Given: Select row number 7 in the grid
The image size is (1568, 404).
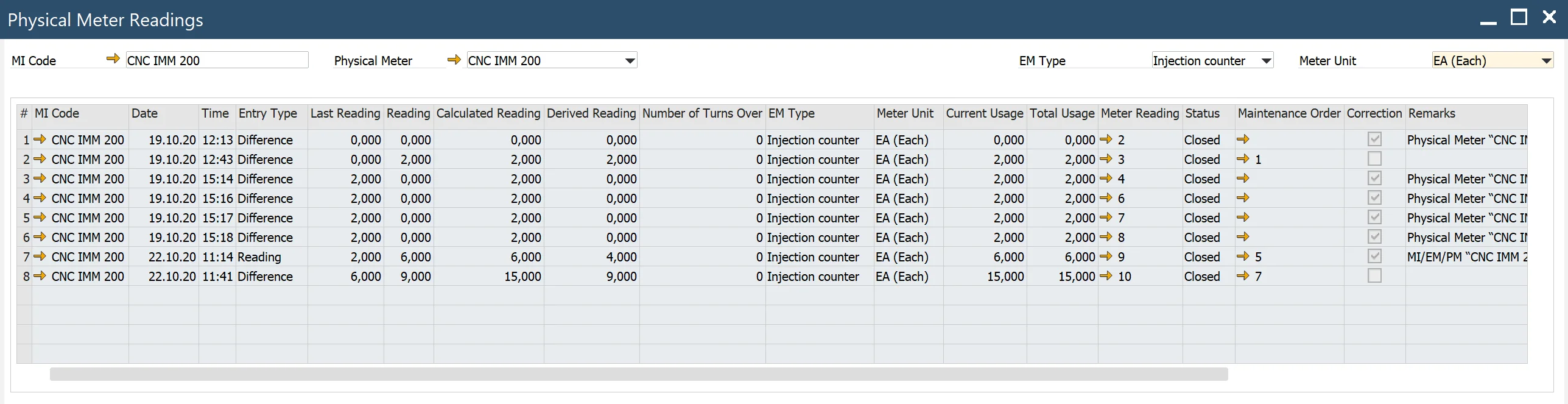Looking at the screenshot, I should (25, 257).
